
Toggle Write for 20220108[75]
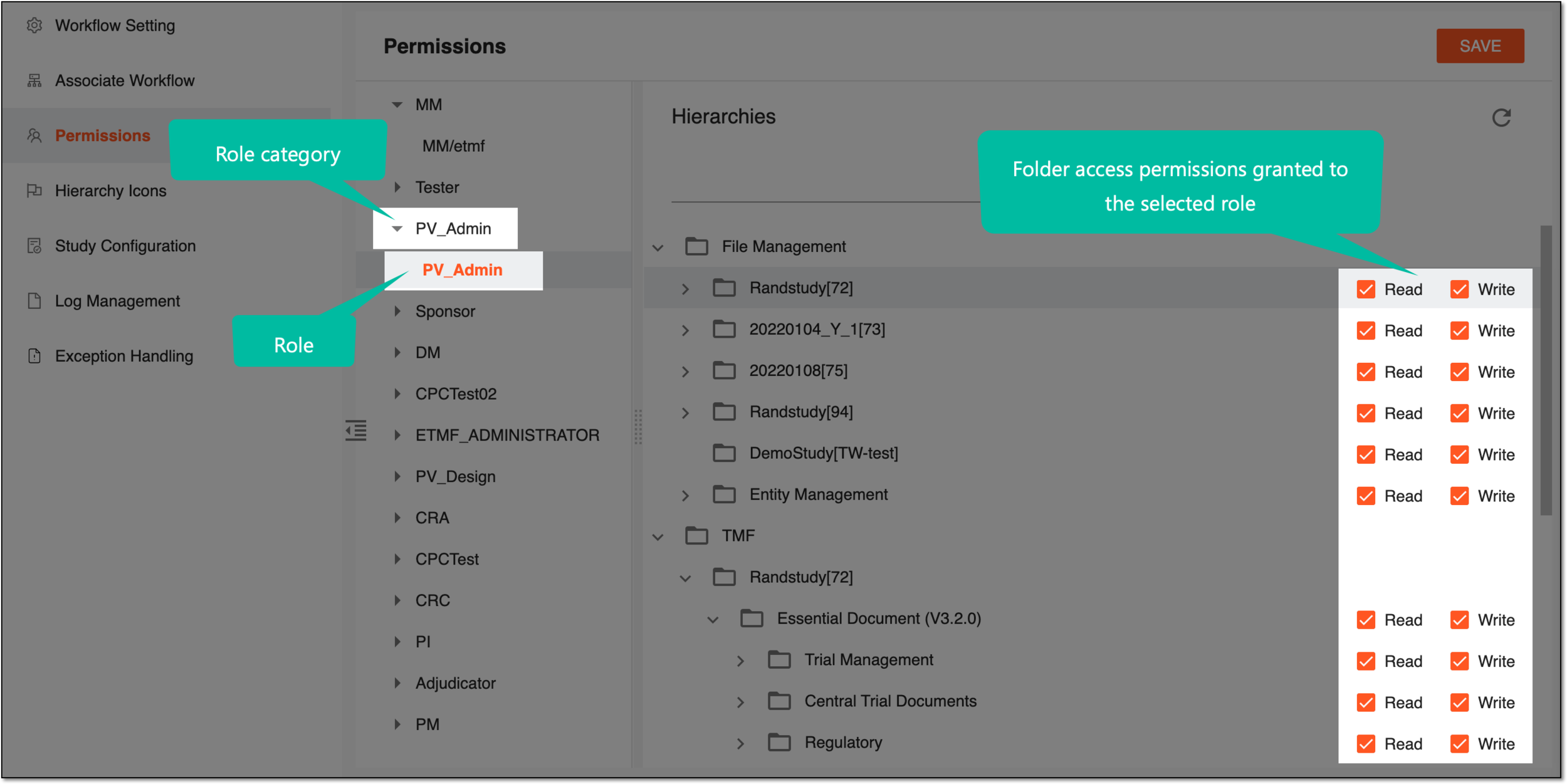(x=1459, y=372)
